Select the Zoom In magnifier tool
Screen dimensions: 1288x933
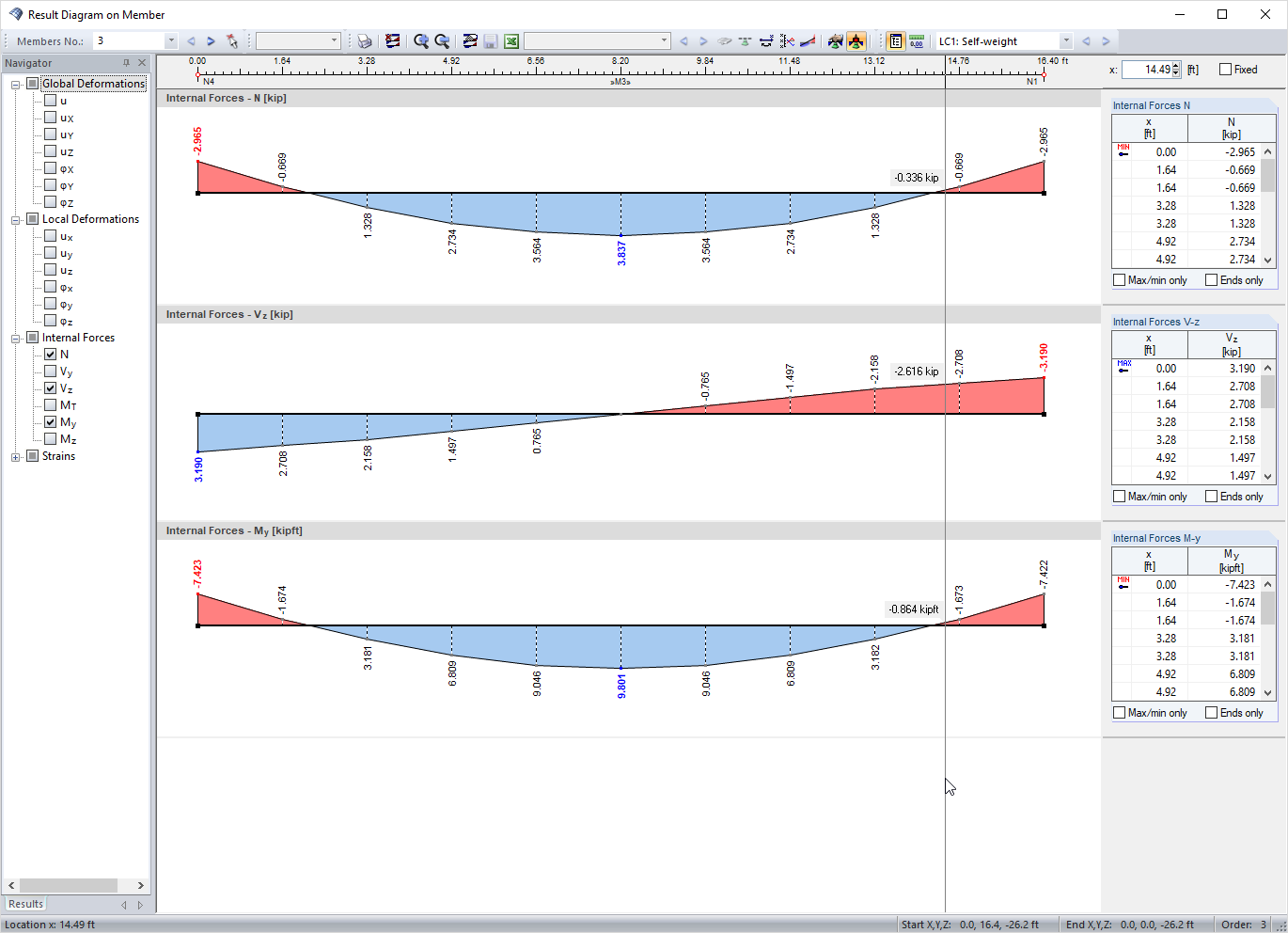[x=421, y=41]
